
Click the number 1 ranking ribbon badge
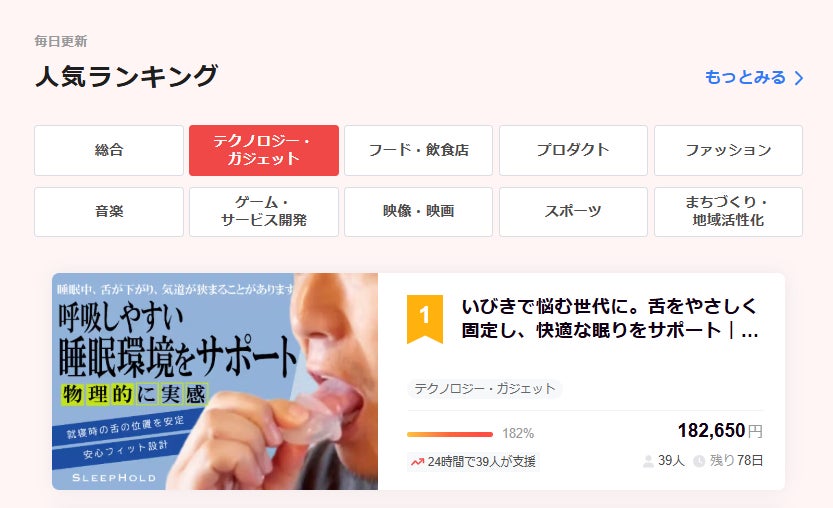424,319
